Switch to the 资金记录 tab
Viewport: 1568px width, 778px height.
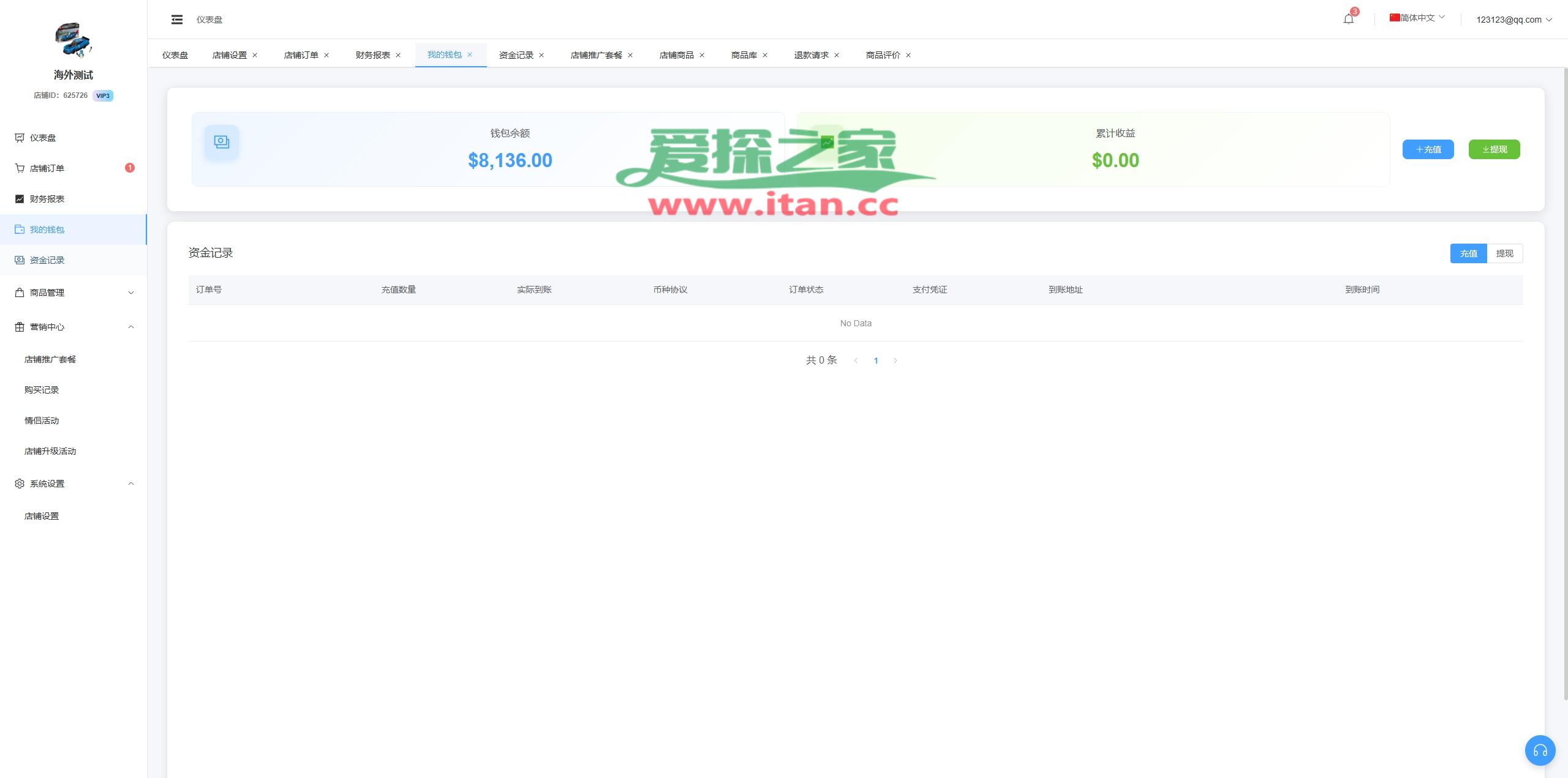point(516,55)
